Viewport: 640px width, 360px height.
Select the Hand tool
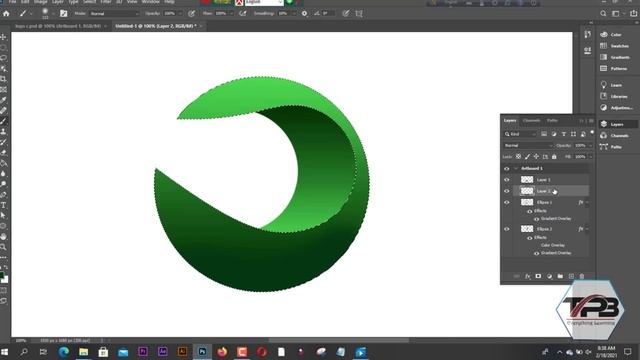pos(3,236)
